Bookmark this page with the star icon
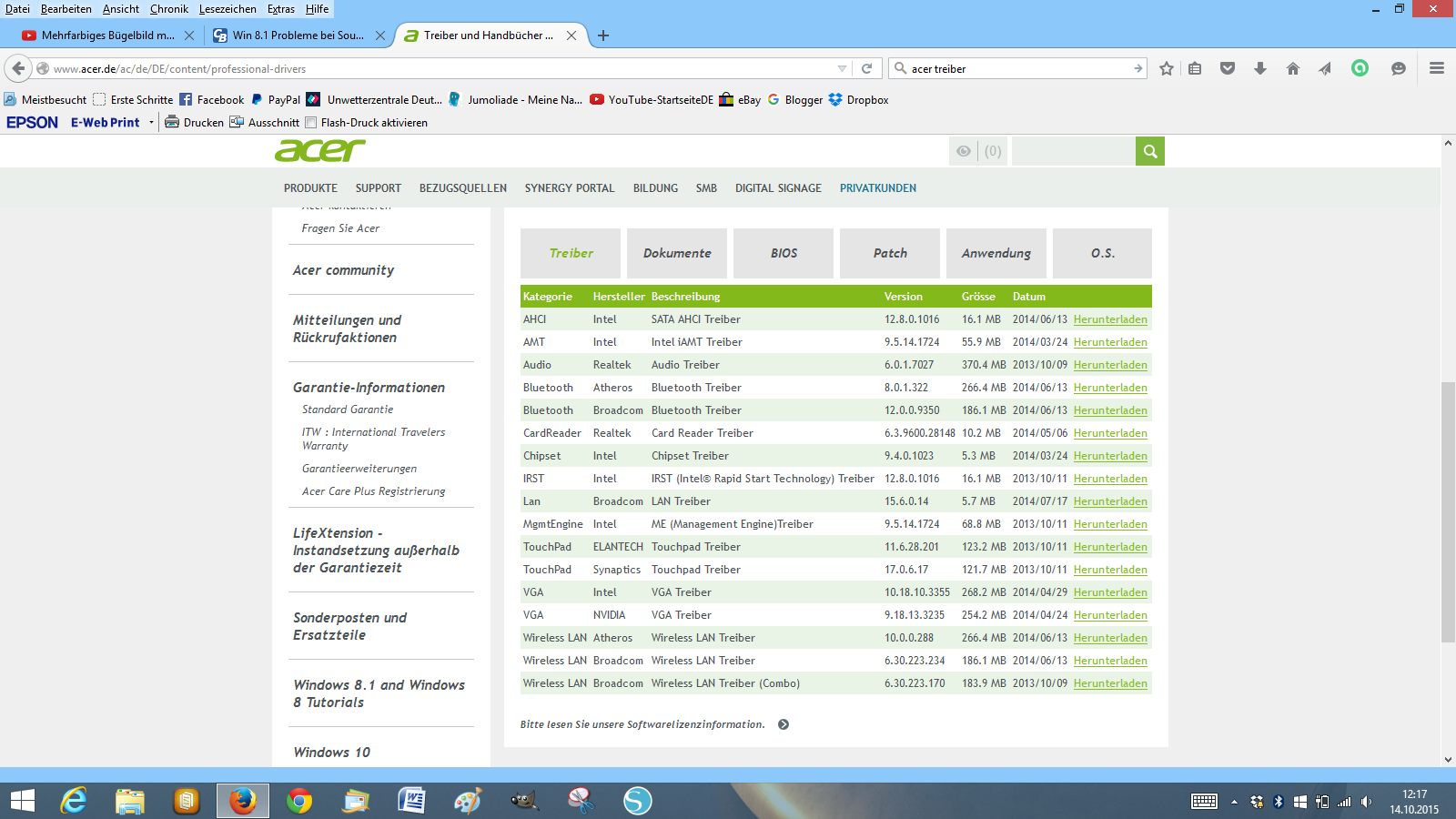This screenshot has height=819, width=1456. tap(1167, 68)
